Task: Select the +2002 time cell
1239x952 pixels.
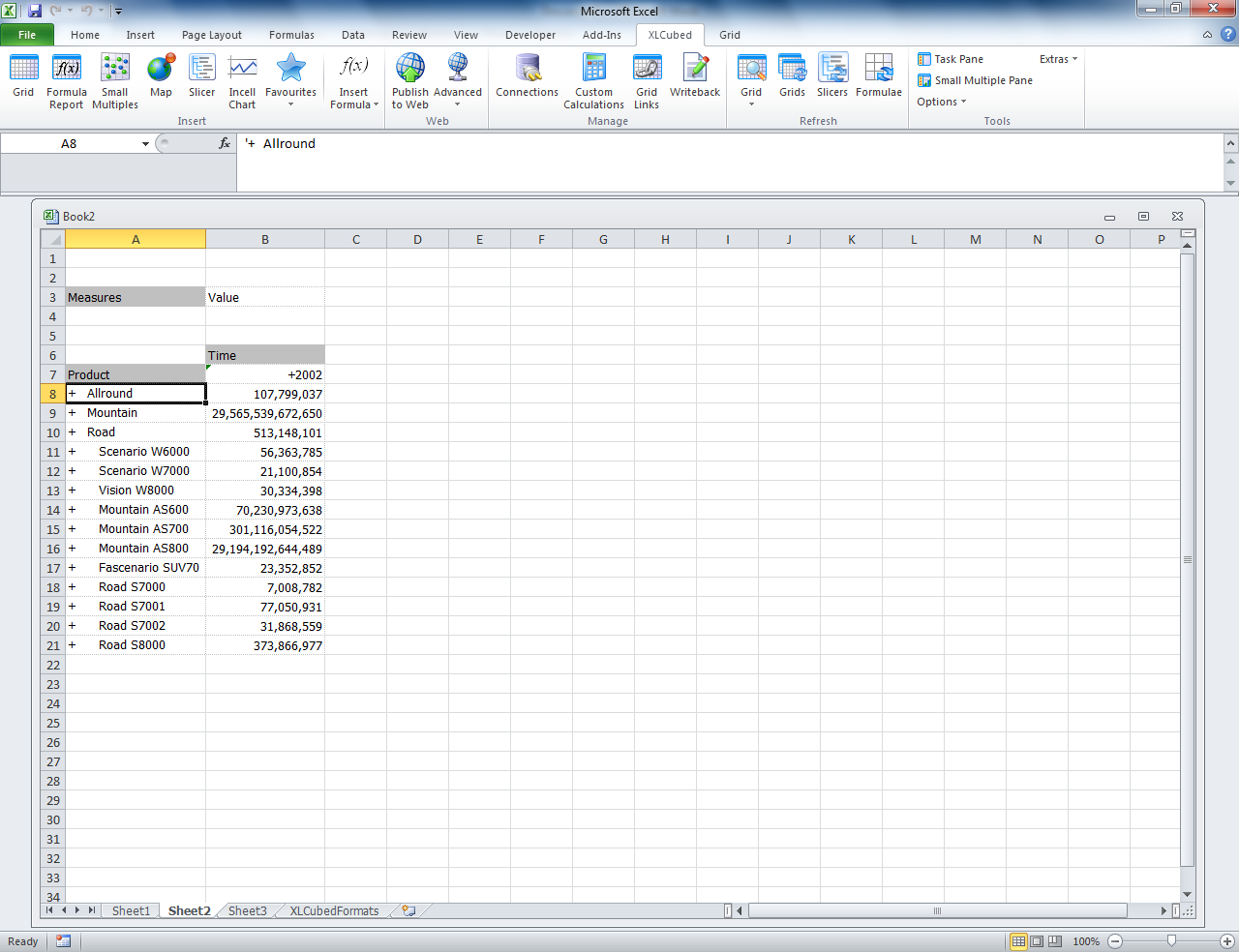Action: (265, 374)
